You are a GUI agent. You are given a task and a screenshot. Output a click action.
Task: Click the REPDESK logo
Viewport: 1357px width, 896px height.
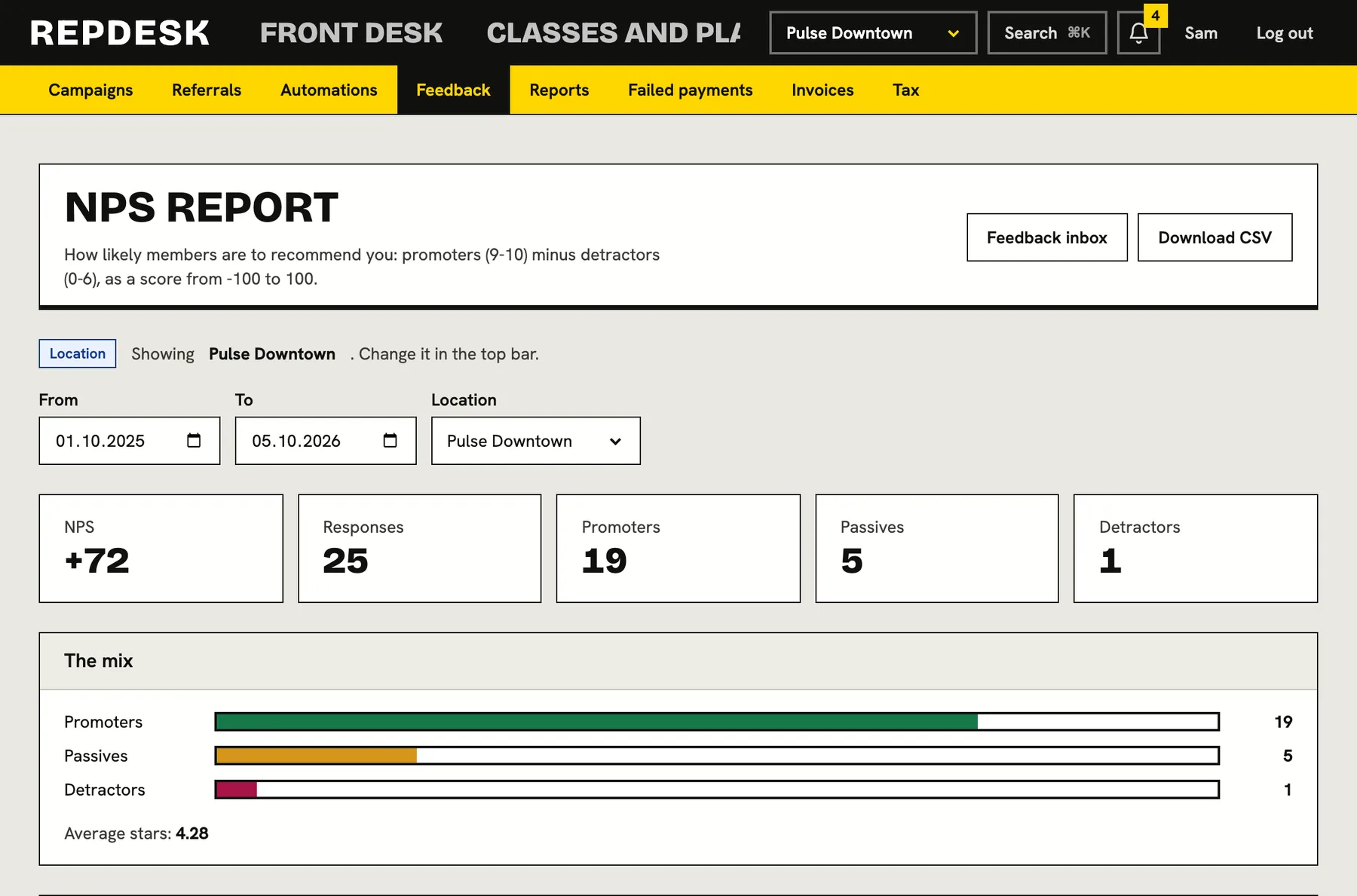[x=120, y=33]
